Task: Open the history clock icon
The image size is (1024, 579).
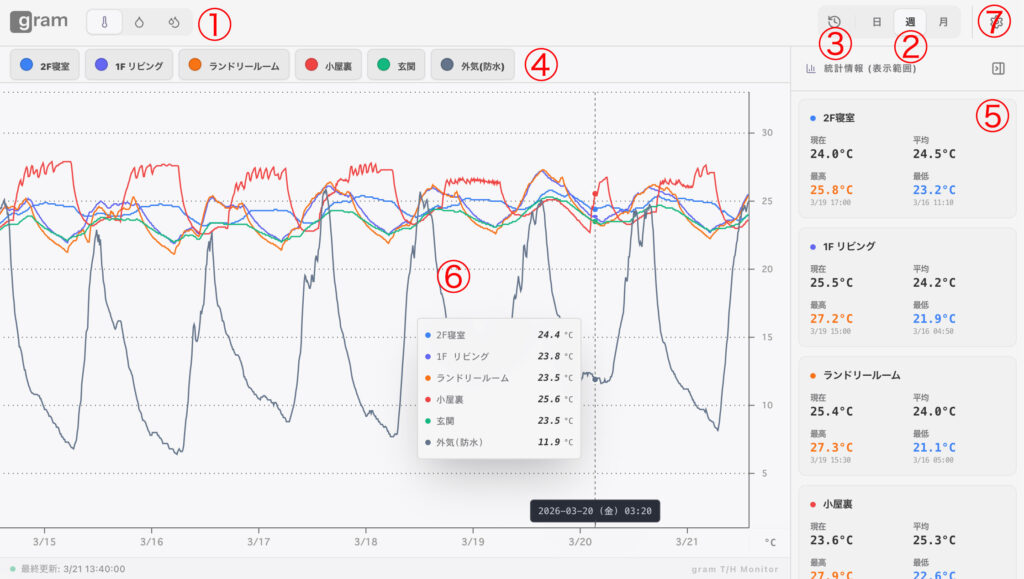Action: click(x=835, y=22)
